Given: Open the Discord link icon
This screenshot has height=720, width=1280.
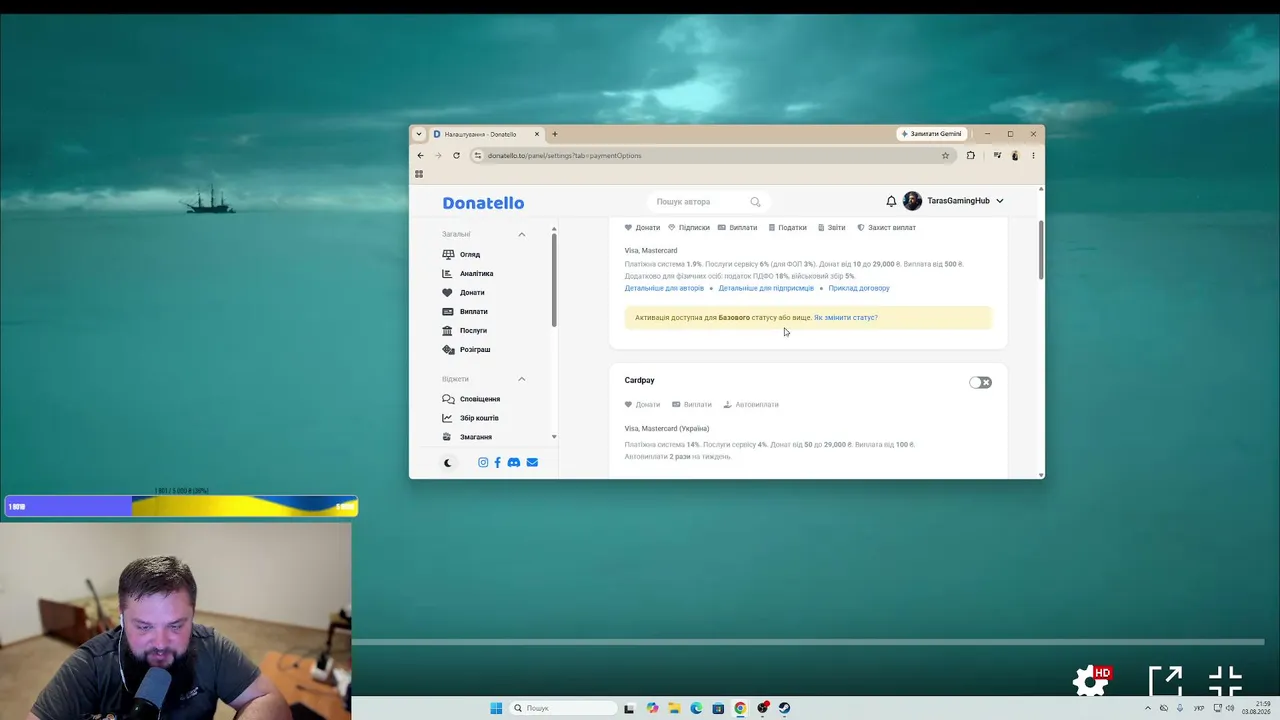Looking at the screenshot, I should pos(514,462).
